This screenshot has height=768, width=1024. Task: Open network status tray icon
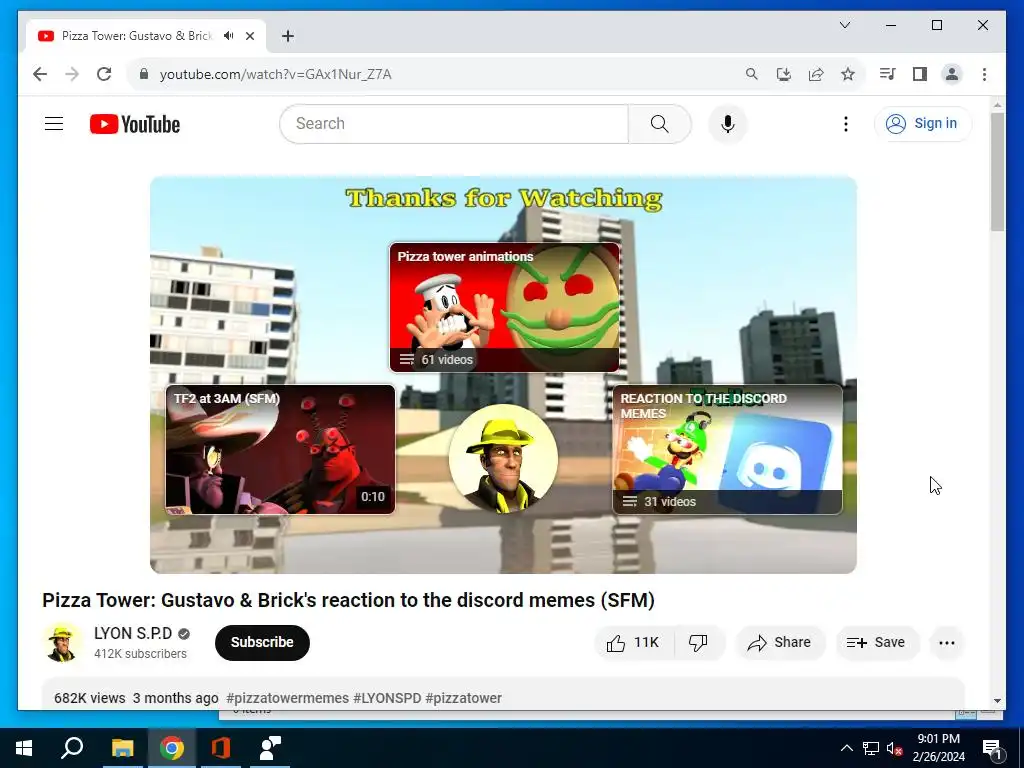871,748
